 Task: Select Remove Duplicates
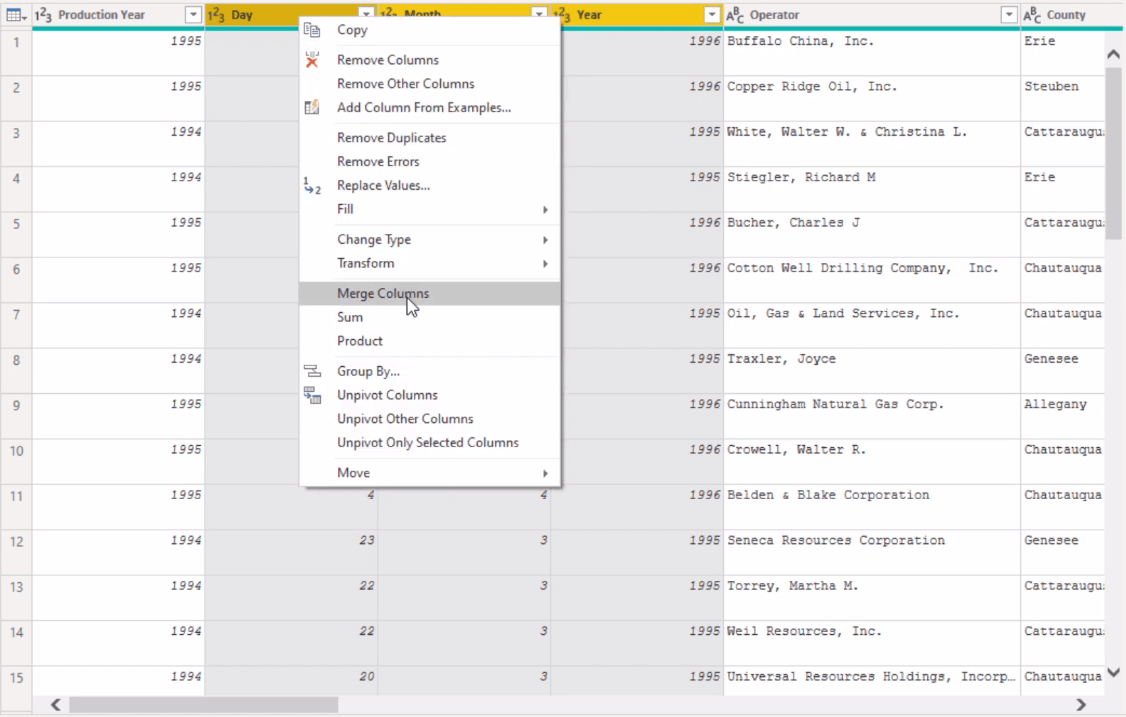pos(429,137)
